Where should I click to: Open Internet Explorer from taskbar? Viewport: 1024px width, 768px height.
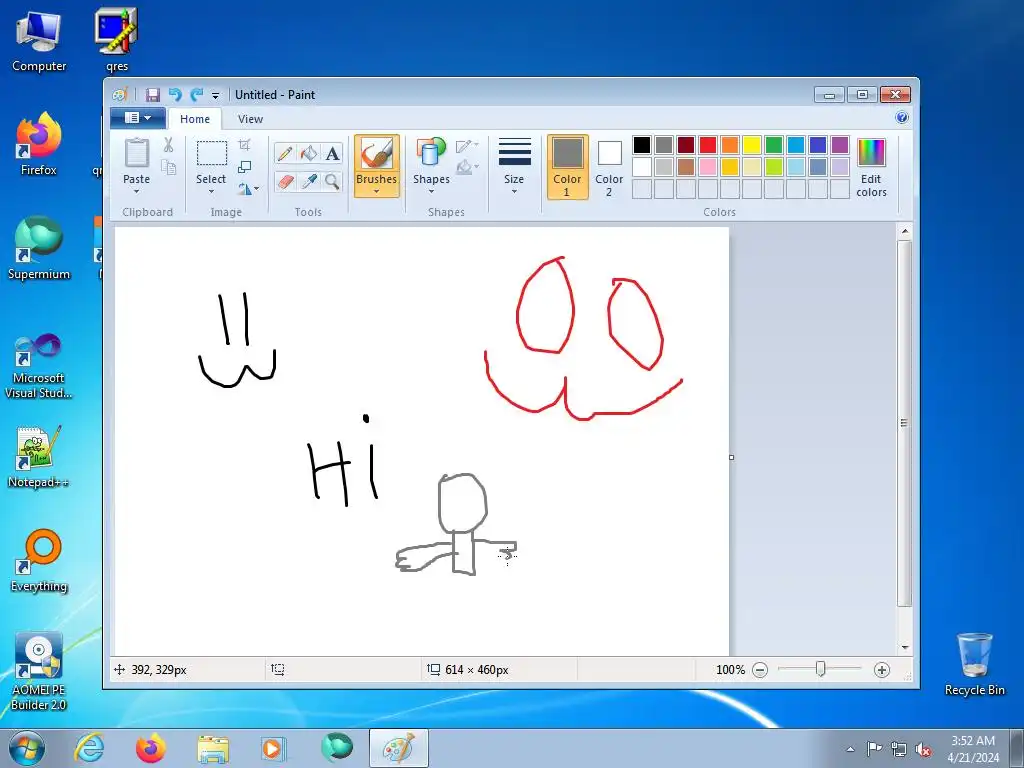pos(89,748)
